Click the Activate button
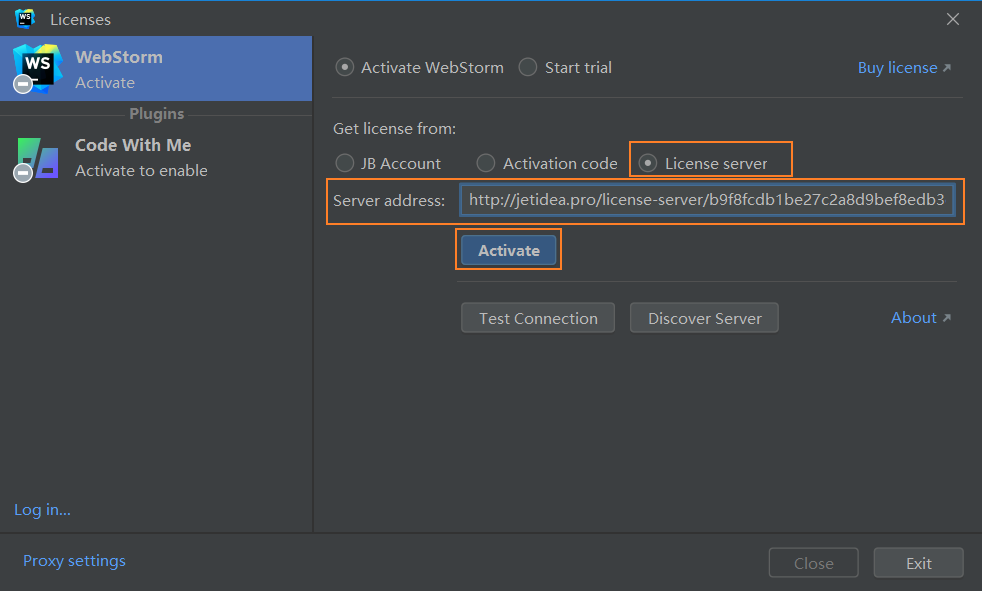Viewport: 982px width, 591px height. [509, 250]
